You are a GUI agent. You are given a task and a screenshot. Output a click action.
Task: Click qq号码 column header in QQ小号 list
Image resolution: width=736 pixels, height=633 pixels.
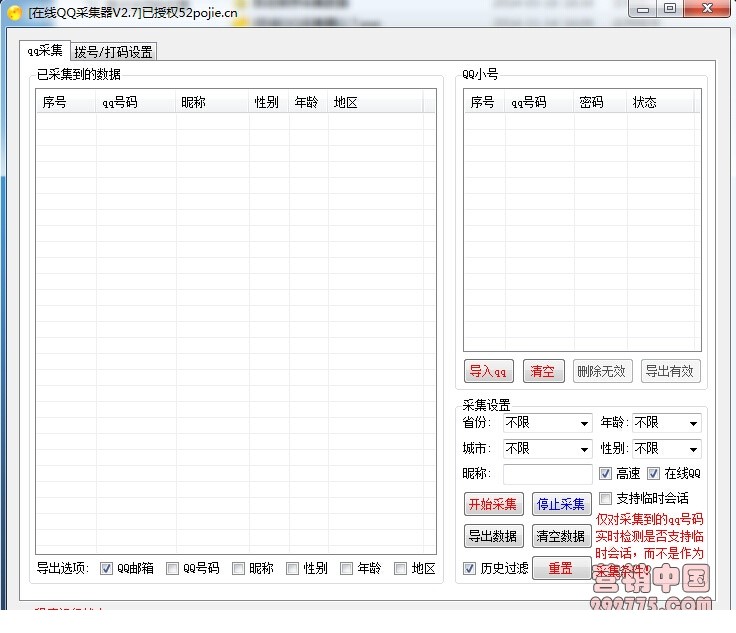[x=539, y=102]
